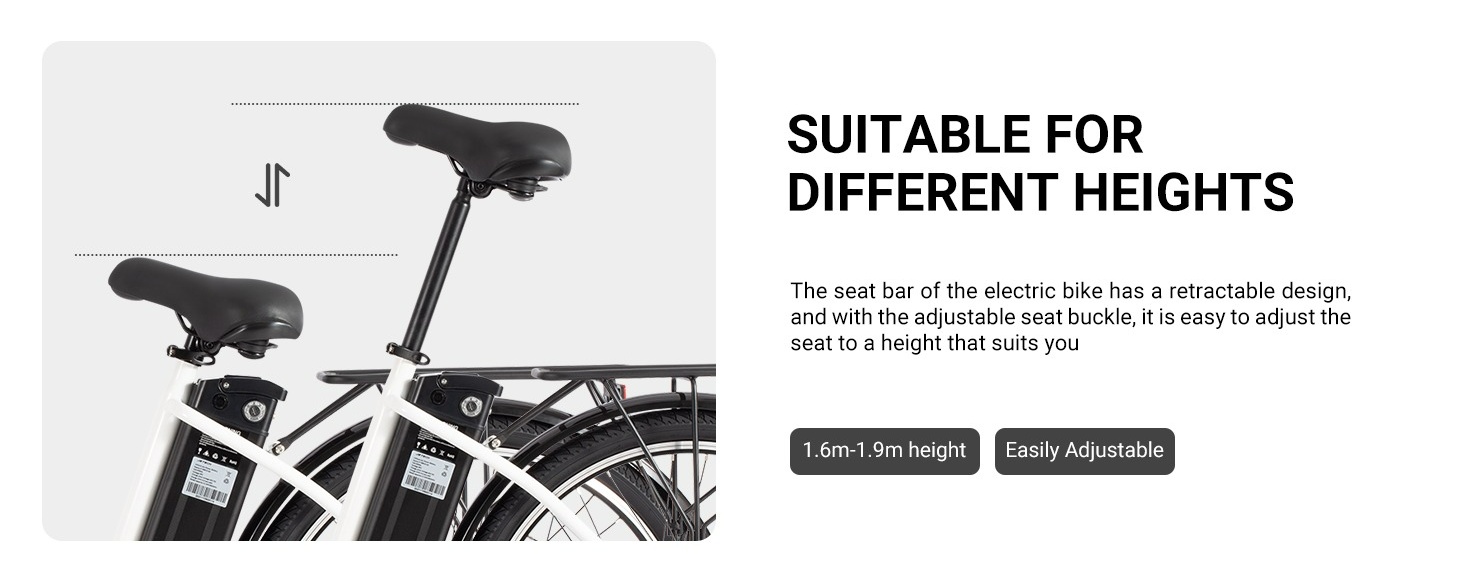Click the lower dotted height line
The height and width of the screenshot is (583, 1464).
pos(236,255)
